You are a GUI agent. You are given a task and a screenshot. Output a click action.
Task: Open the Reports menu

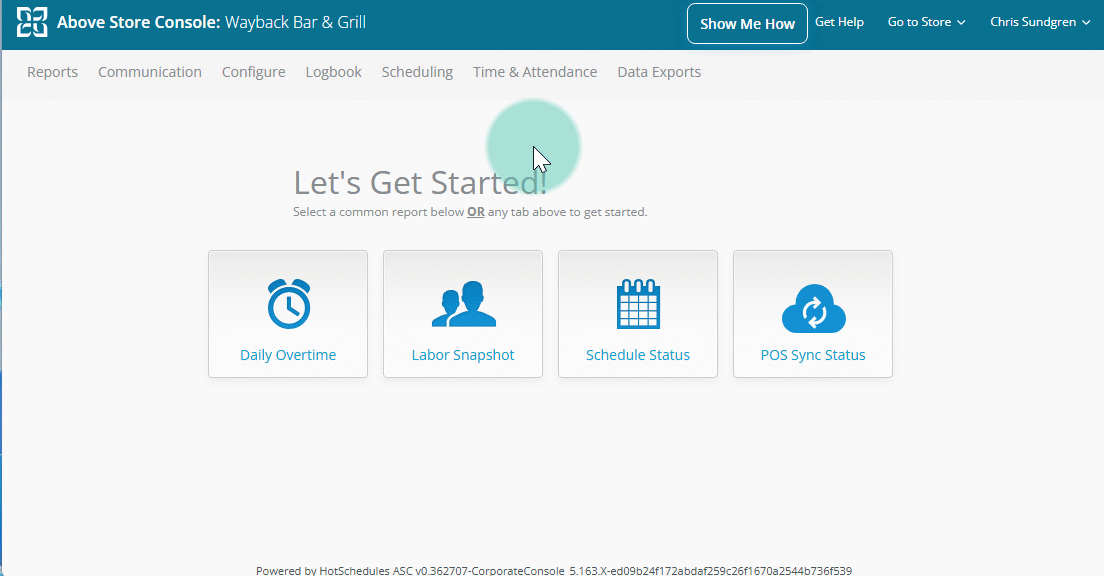coord(52,72)
